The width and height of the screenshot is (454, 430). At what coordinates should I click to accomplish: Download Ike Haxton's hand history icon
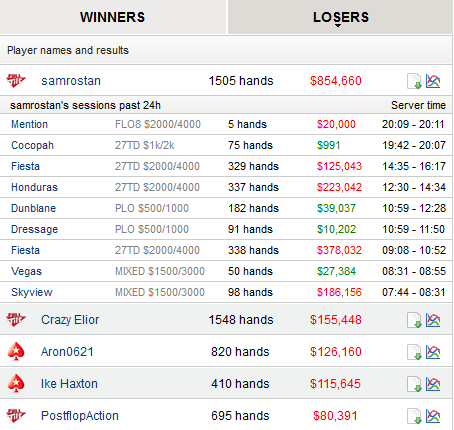pyautogui.click(x=414, y=384)
